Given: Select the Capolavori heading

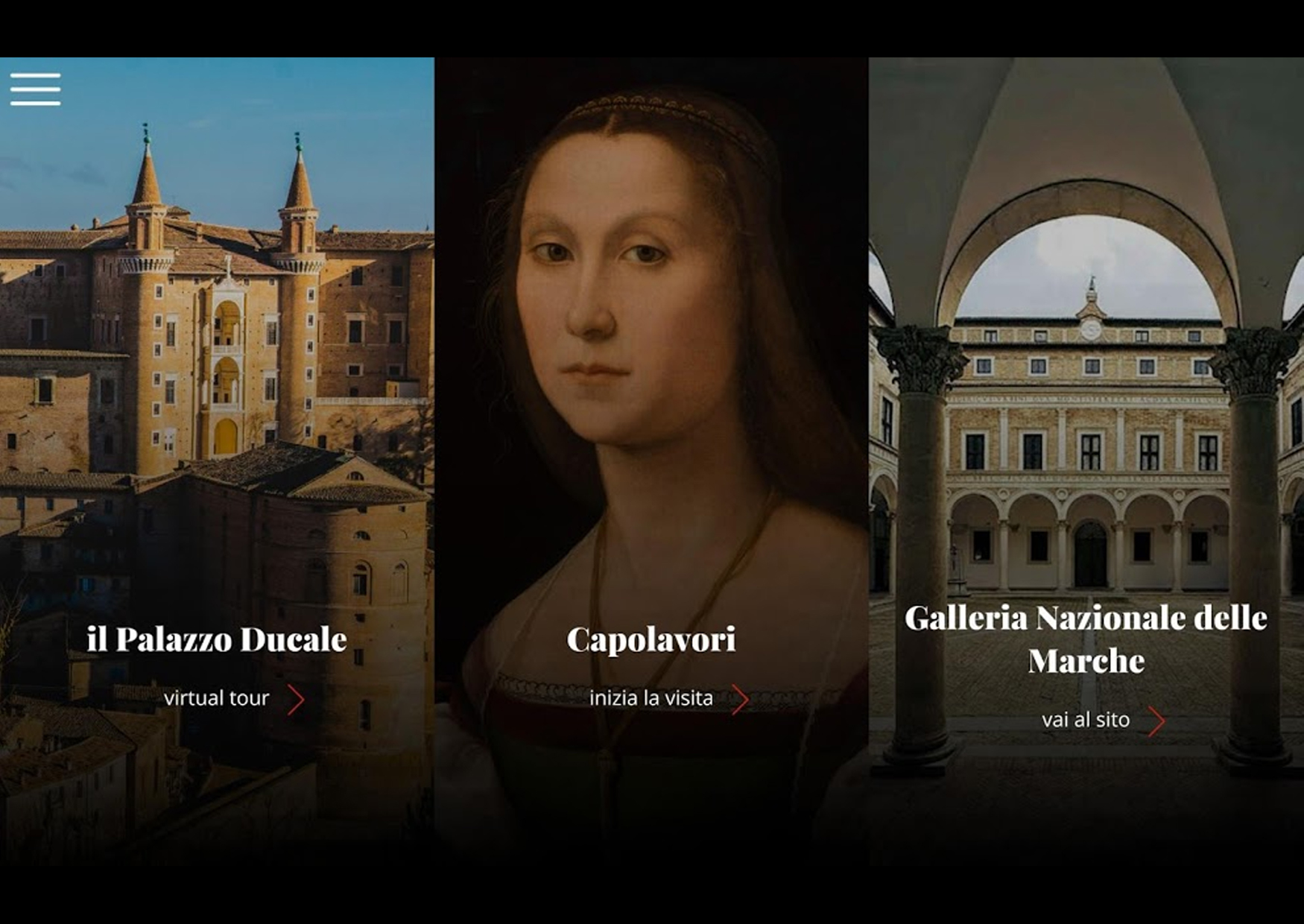Looking at the screenshot, I should 651,639.
